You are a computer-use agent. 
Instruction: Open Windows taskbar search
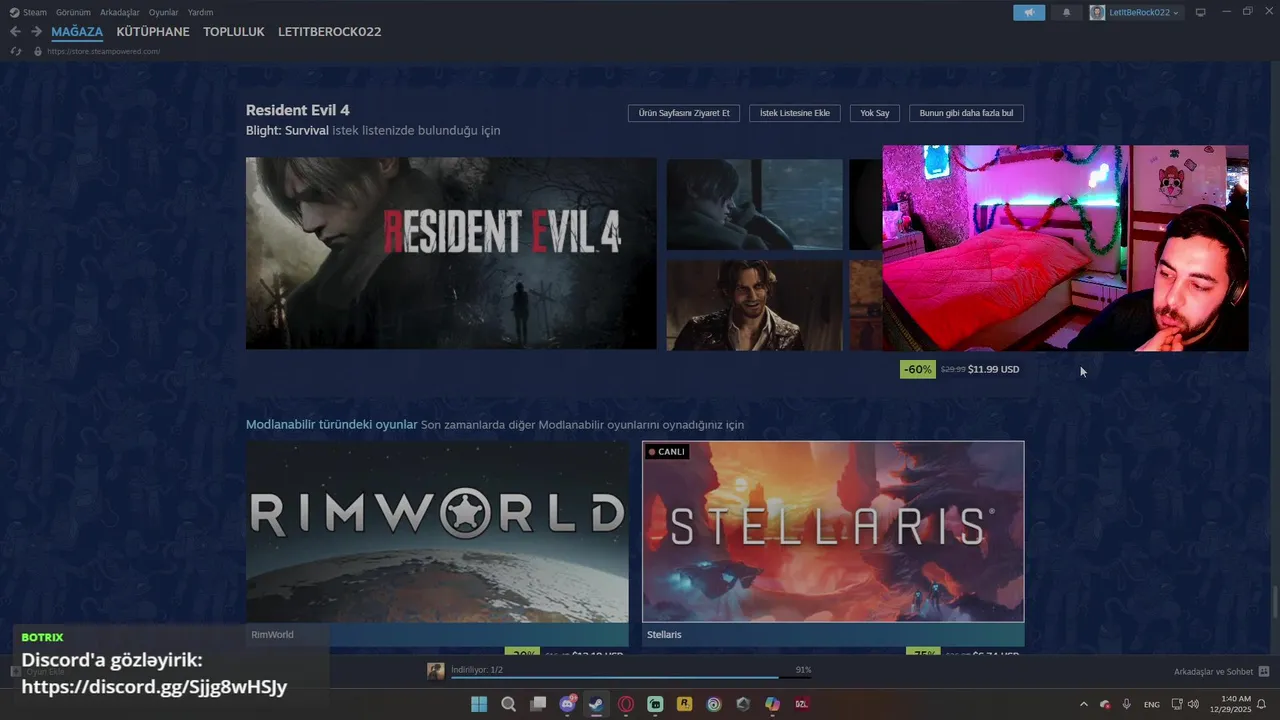point(508,704)
